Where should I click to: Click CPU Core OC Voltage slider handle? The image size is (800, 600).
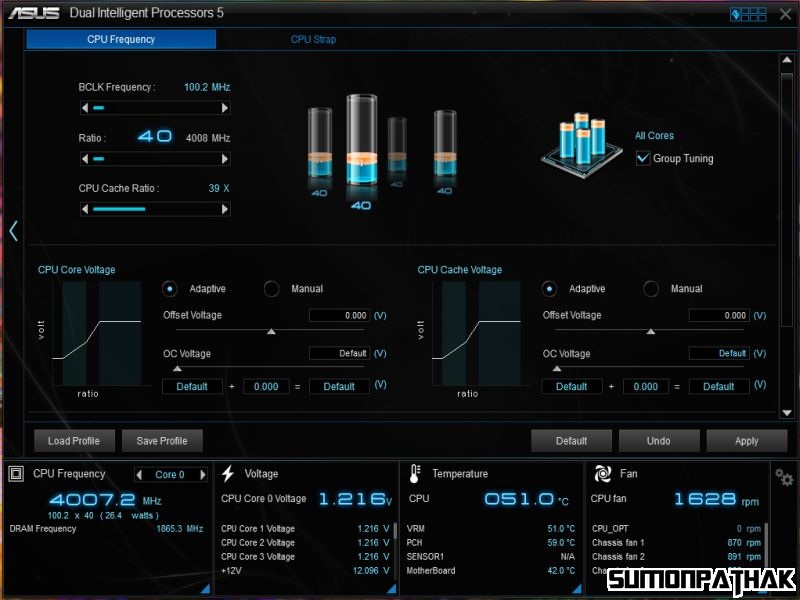tap(177, 368)
